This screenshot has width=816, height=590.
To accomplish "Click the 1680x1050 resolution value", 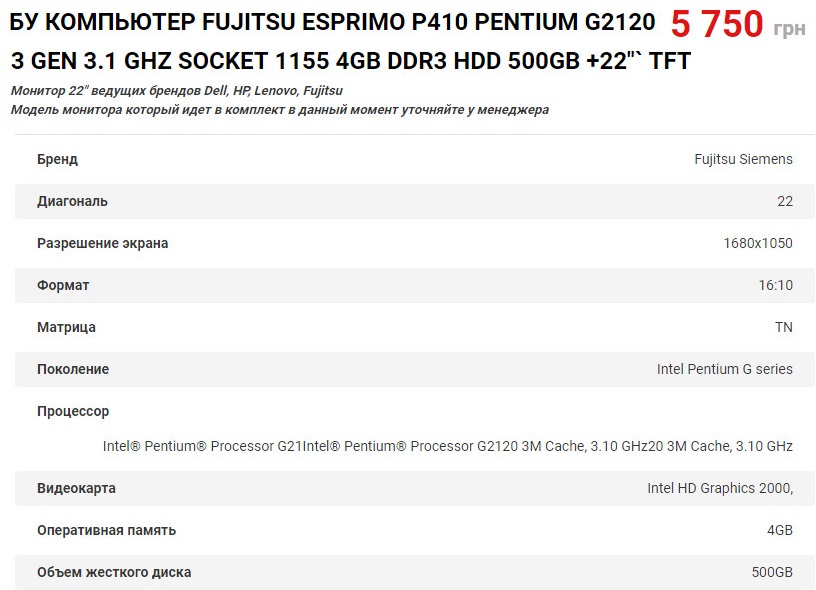I will [x=758, y=243].
